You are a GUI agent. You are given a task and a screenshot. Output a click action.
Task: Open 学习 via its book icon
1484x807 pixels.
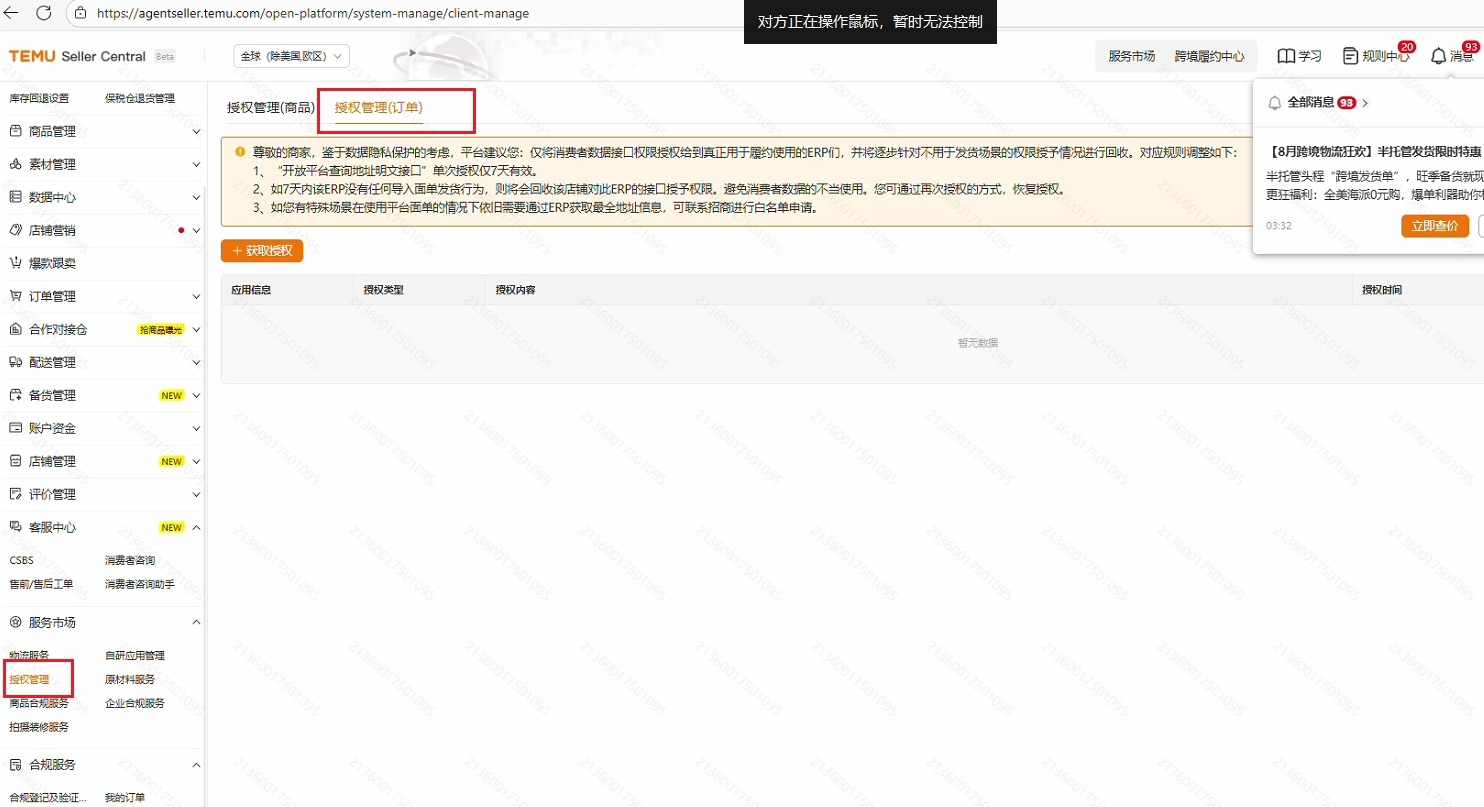[1286, 56]
